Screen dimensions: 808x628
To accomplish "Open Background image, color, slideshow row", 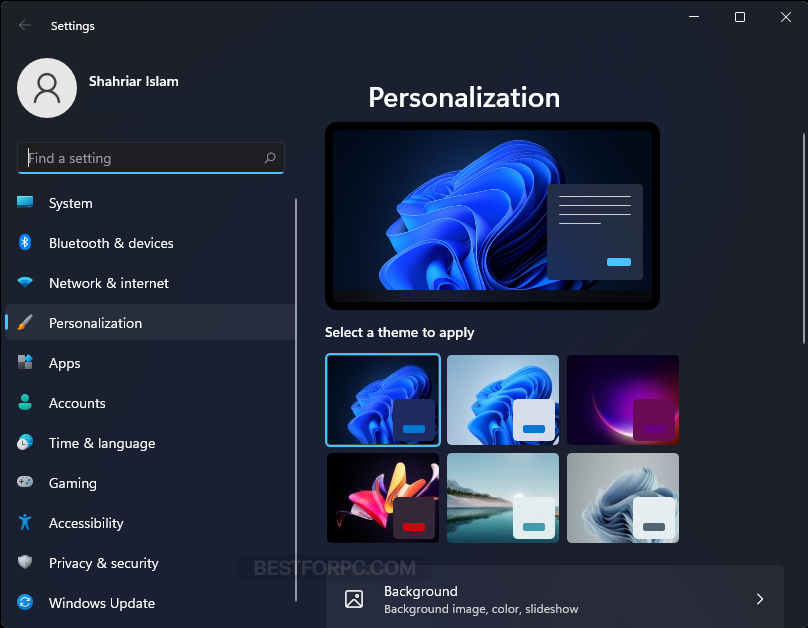I will (x=555, y=597).
